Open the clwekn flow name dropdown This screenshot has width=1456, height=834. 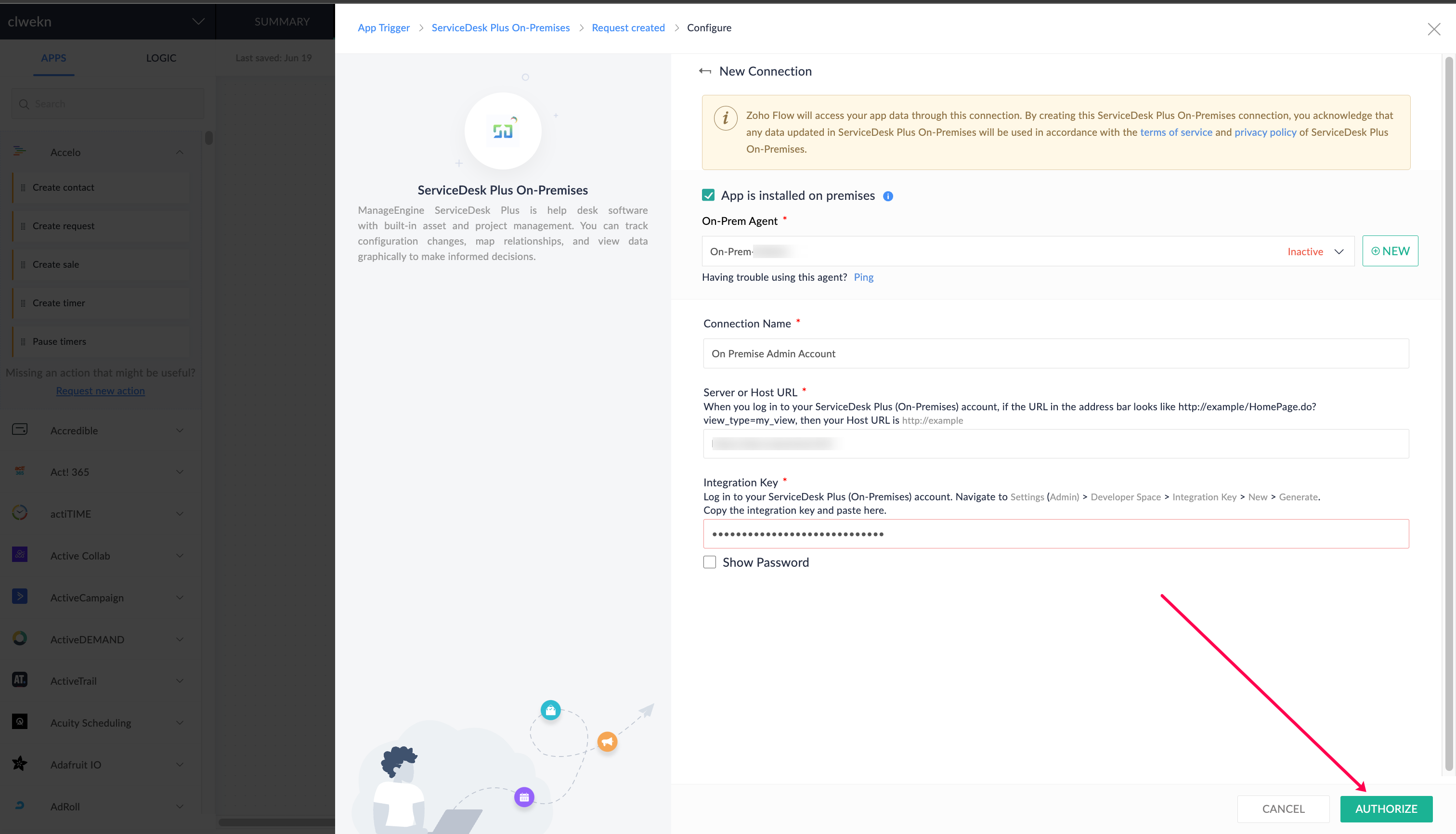198,22
